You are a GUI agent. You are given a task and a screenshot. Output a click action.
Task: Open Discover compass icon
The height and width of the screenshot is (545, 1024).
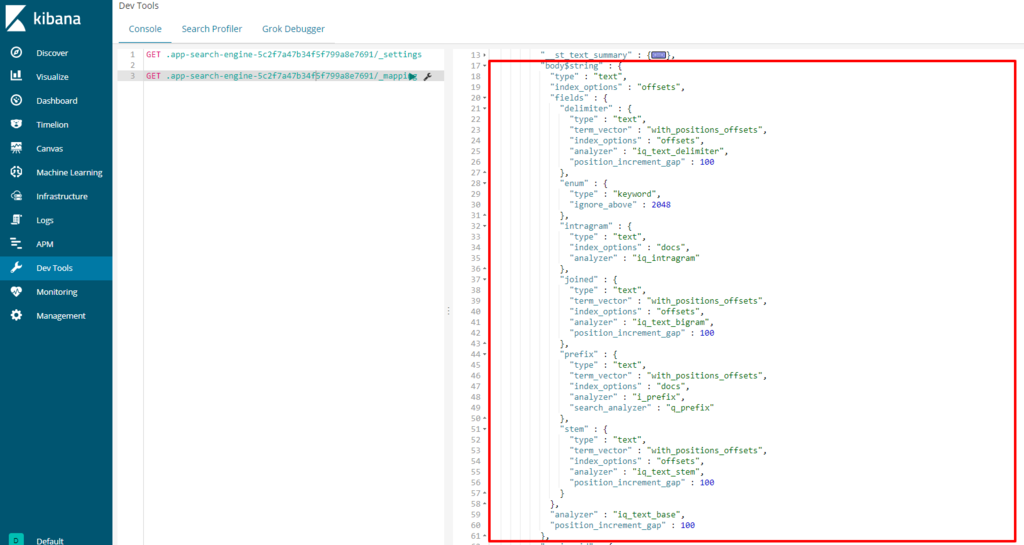[16, 53]
